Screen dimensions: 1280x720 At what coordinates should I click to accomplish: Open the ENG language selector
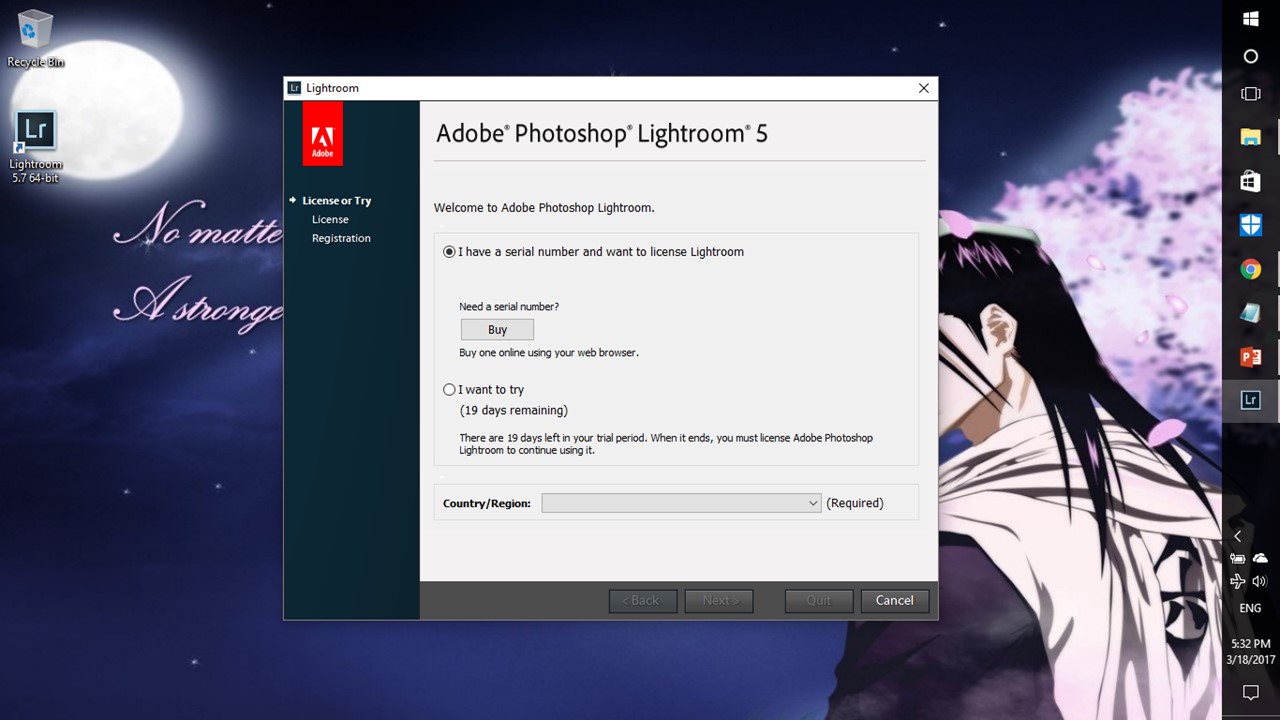pos(1250,608)
